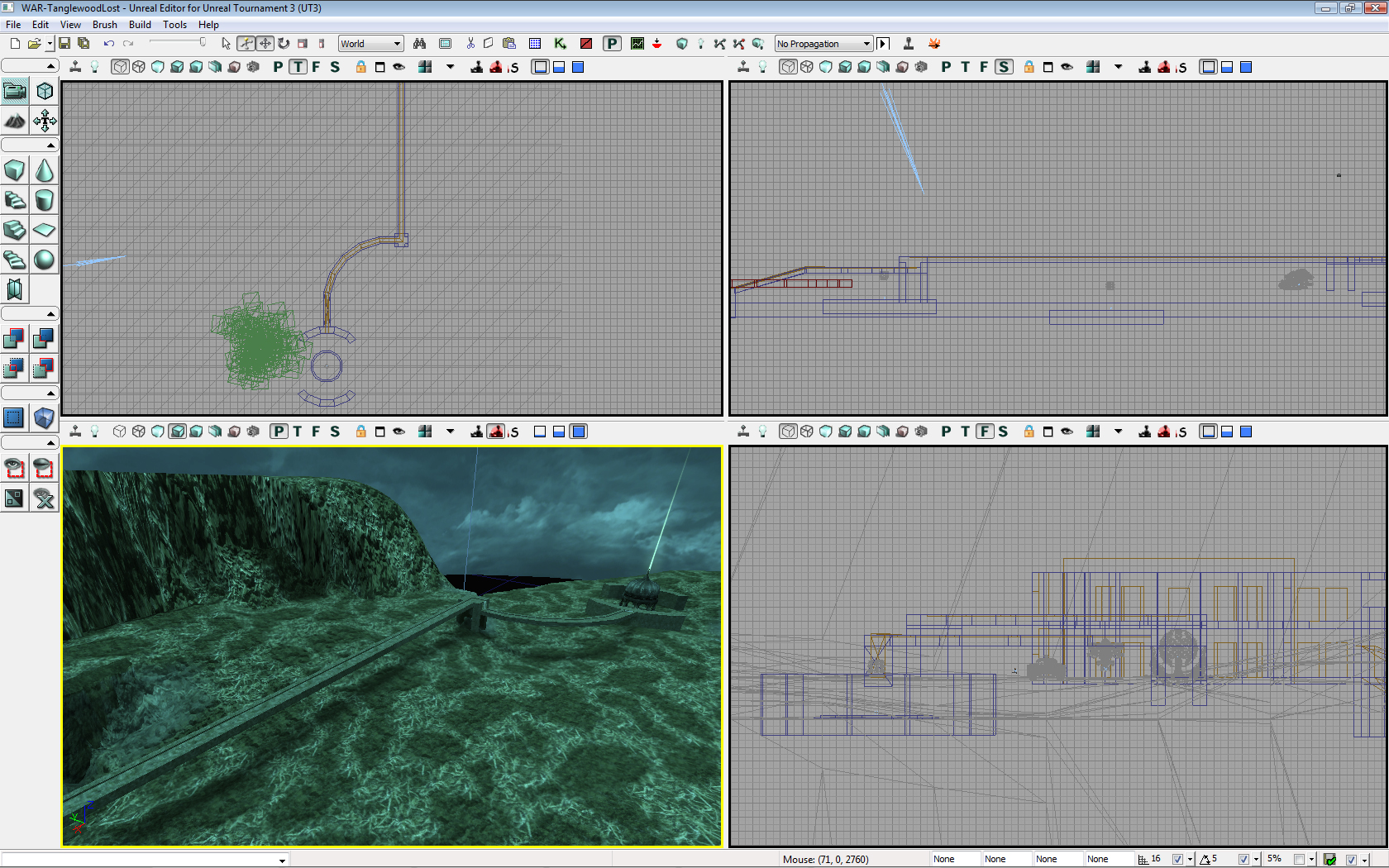The height and width of the screenshot is (868, 1389).
Task: Select Lit view mode in perspective viewport
Action: pyautogui.click(x=178, y=431)
